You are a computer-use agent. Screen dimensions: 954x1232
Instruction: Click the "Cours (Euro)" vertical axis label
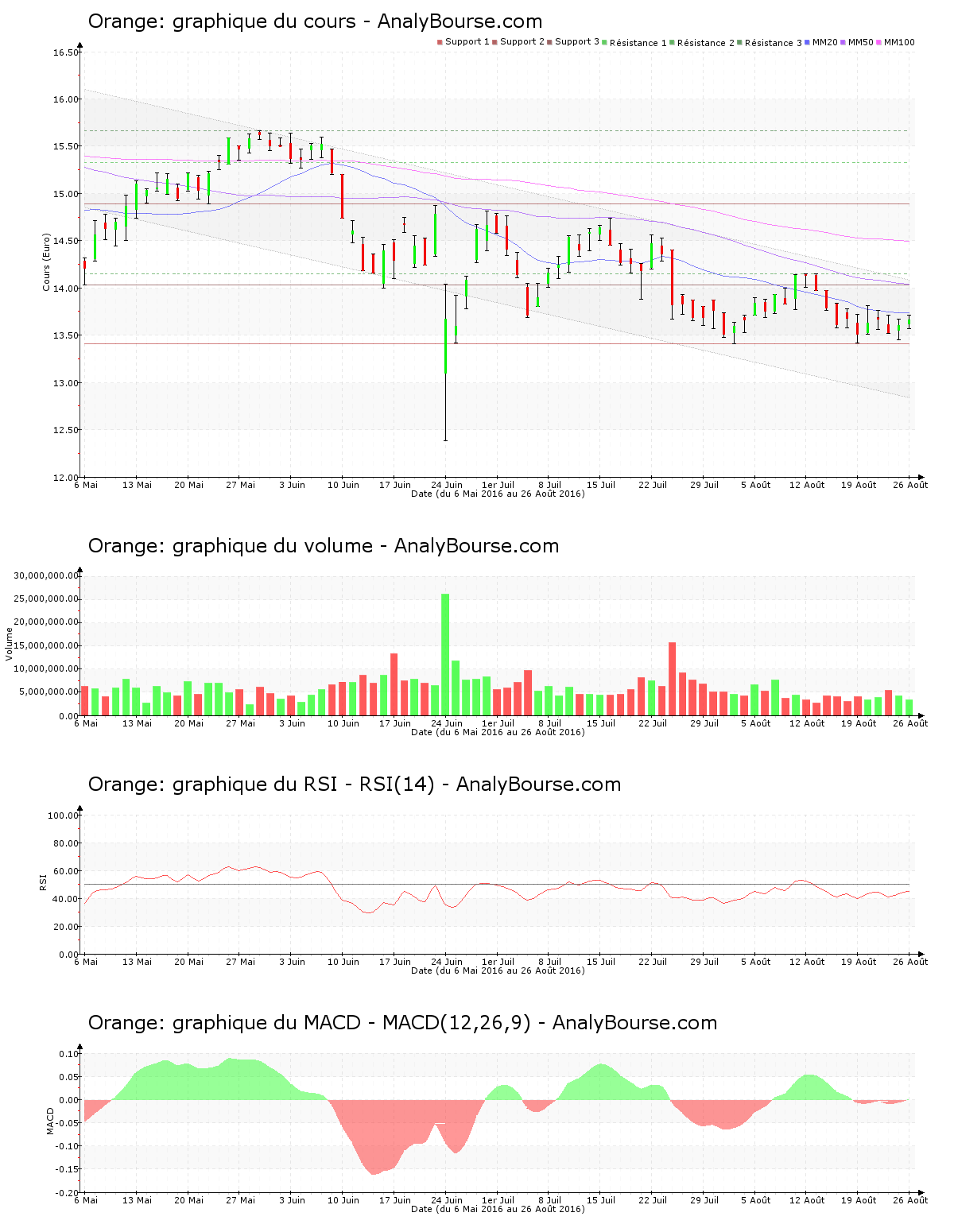coord(47,262)
